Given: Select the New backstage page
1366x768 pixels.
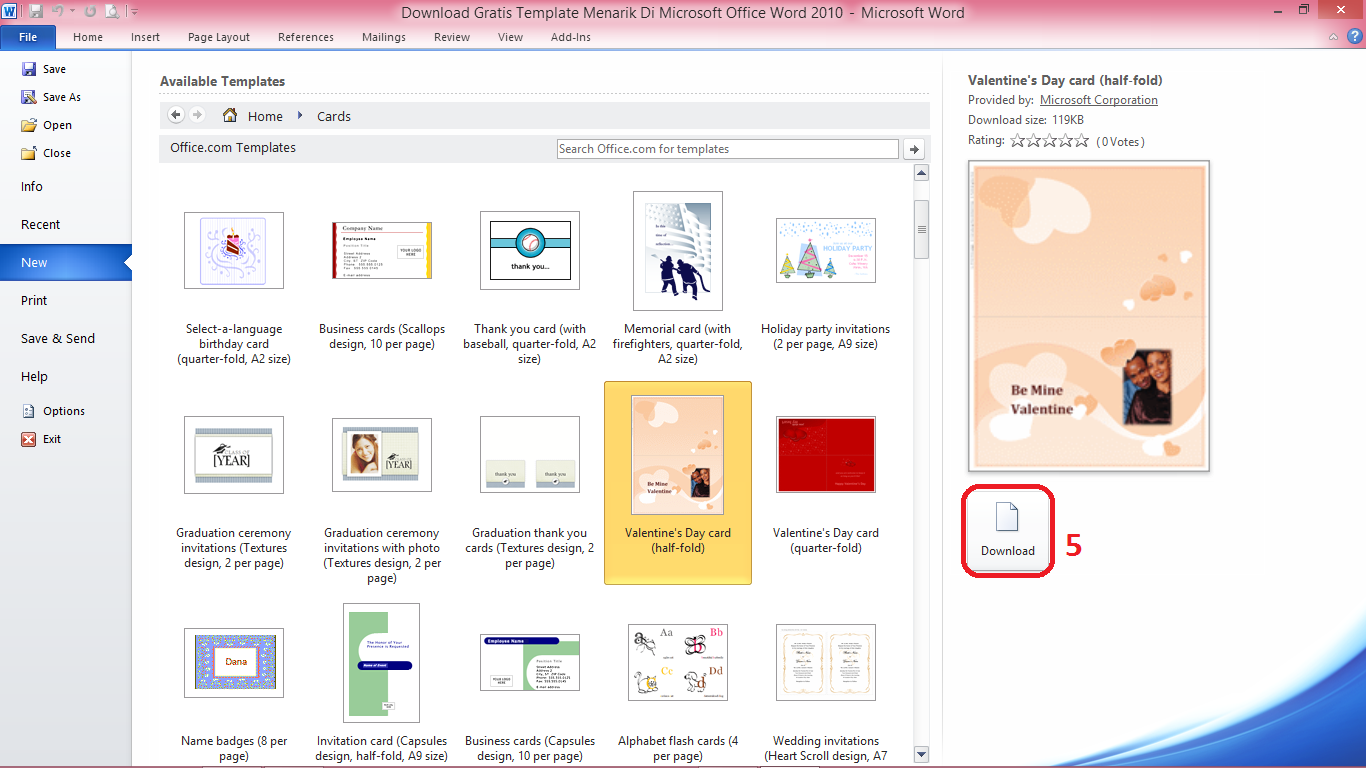Looking at the screenshot, I should point(65,263).
